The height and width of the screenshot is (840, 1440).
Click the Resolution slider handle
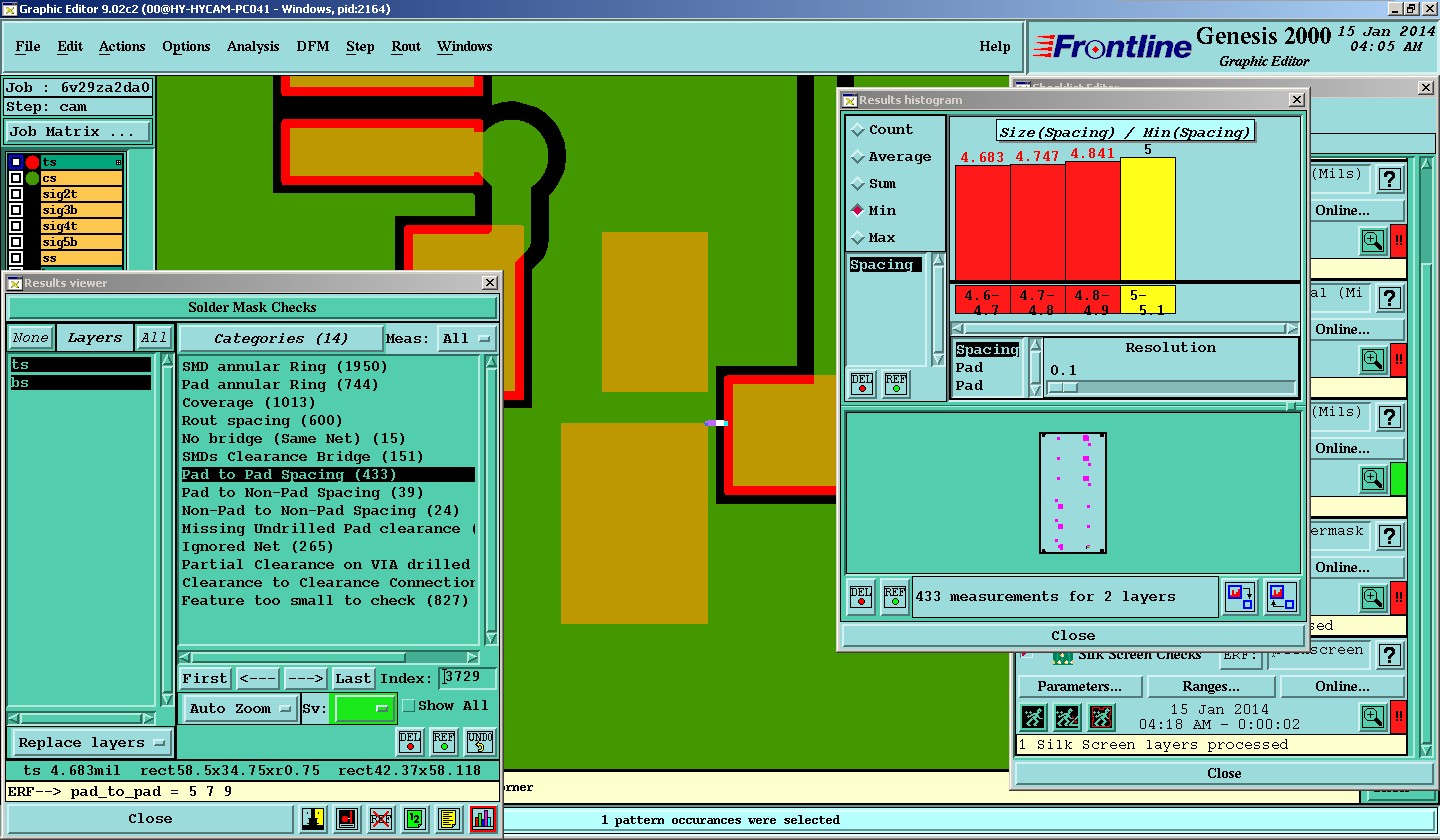pyautogui.click(x=1064, y=388)
